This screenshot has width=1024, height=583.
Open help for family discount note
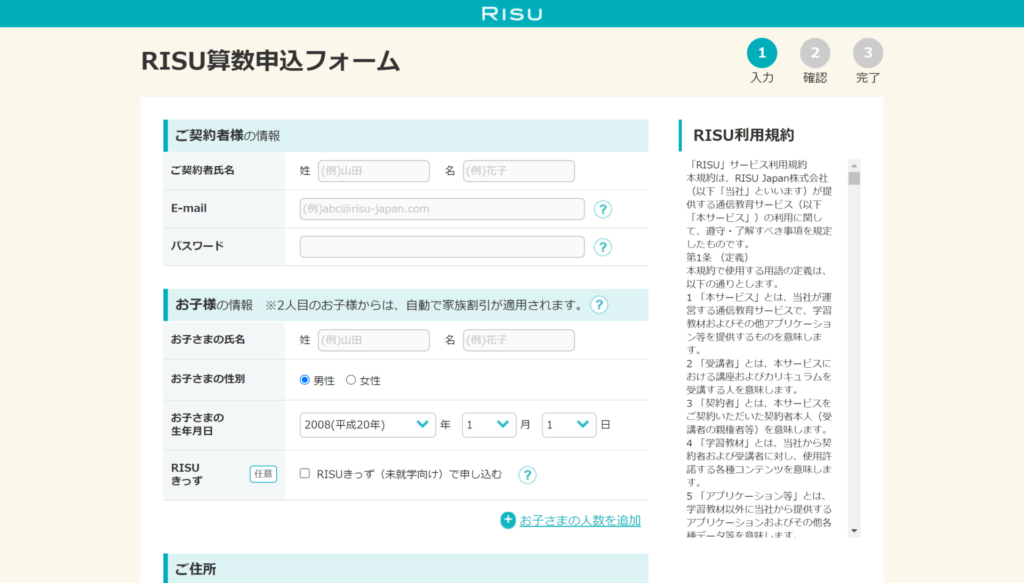click(599, 305)
